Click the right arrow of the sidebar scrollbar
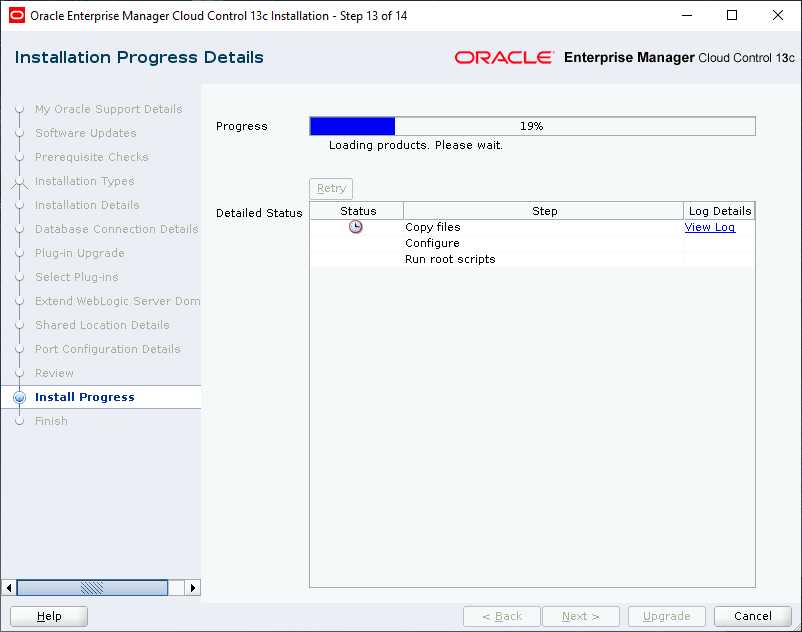 click(193, 588)
